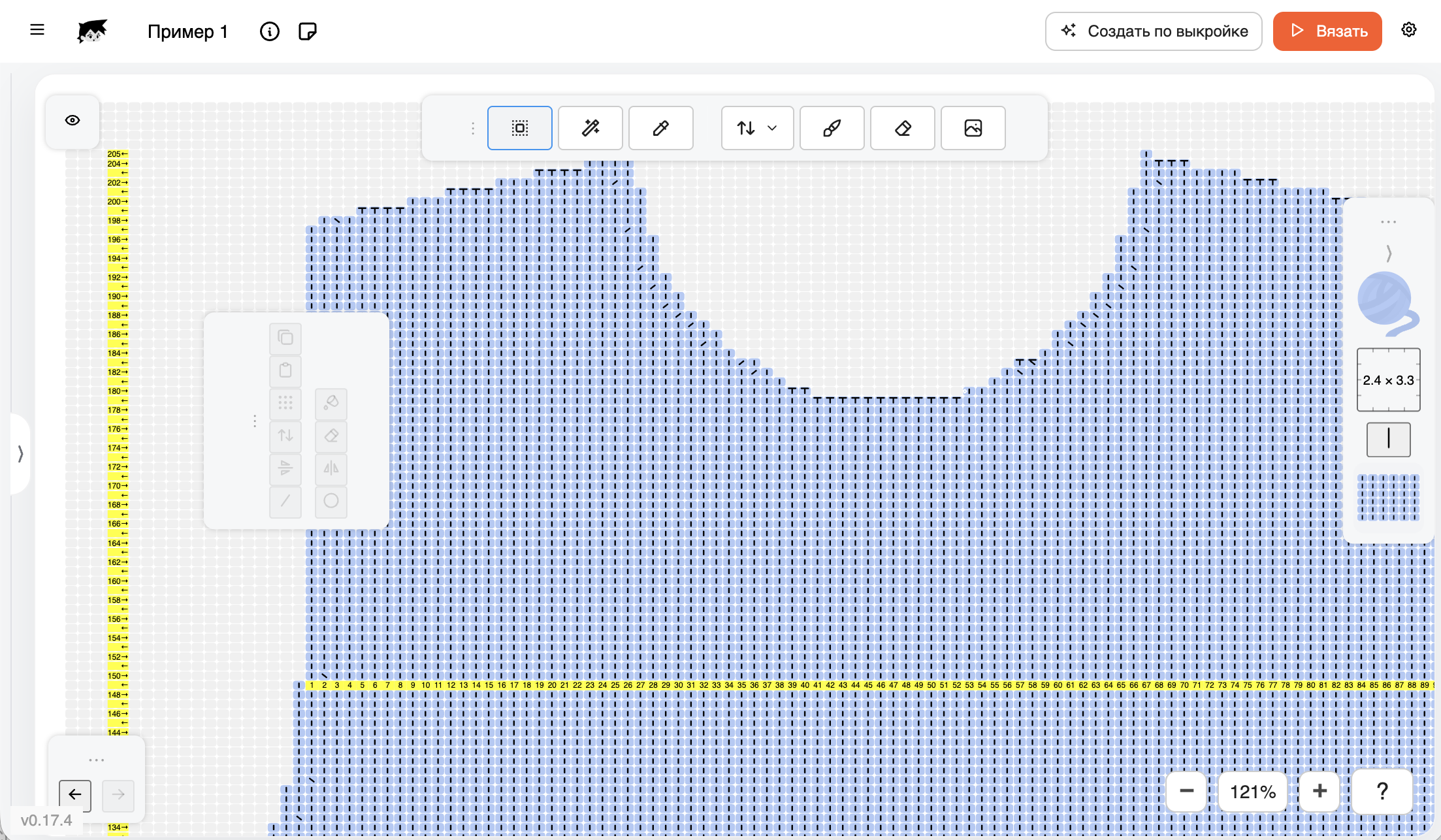Open the sticky note icon
1441x840 pixels.
308,31
